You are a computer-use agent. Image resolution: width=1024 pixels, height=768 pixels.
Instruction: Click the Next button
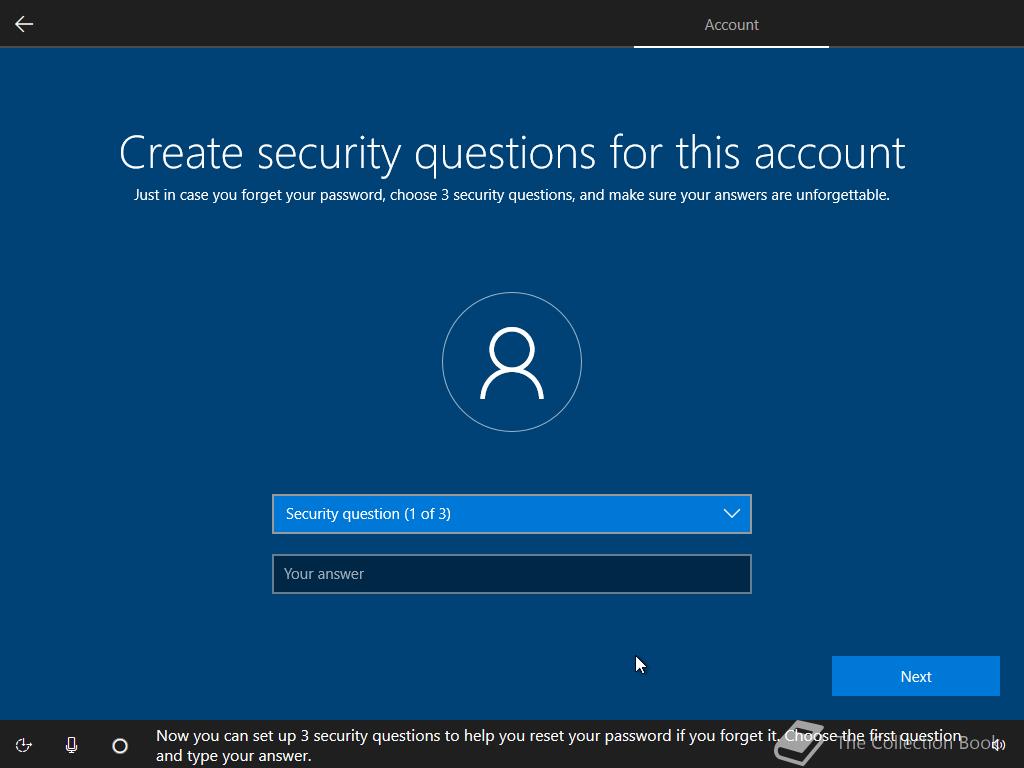coord(915,676)
